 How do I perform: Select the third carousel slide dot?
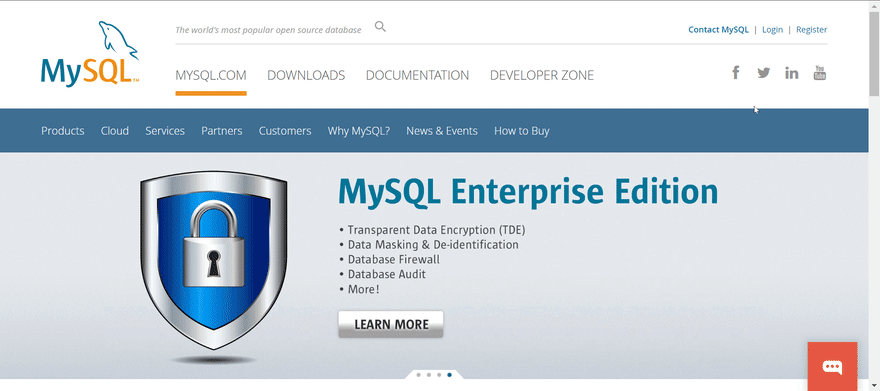[x=439, y=374]
